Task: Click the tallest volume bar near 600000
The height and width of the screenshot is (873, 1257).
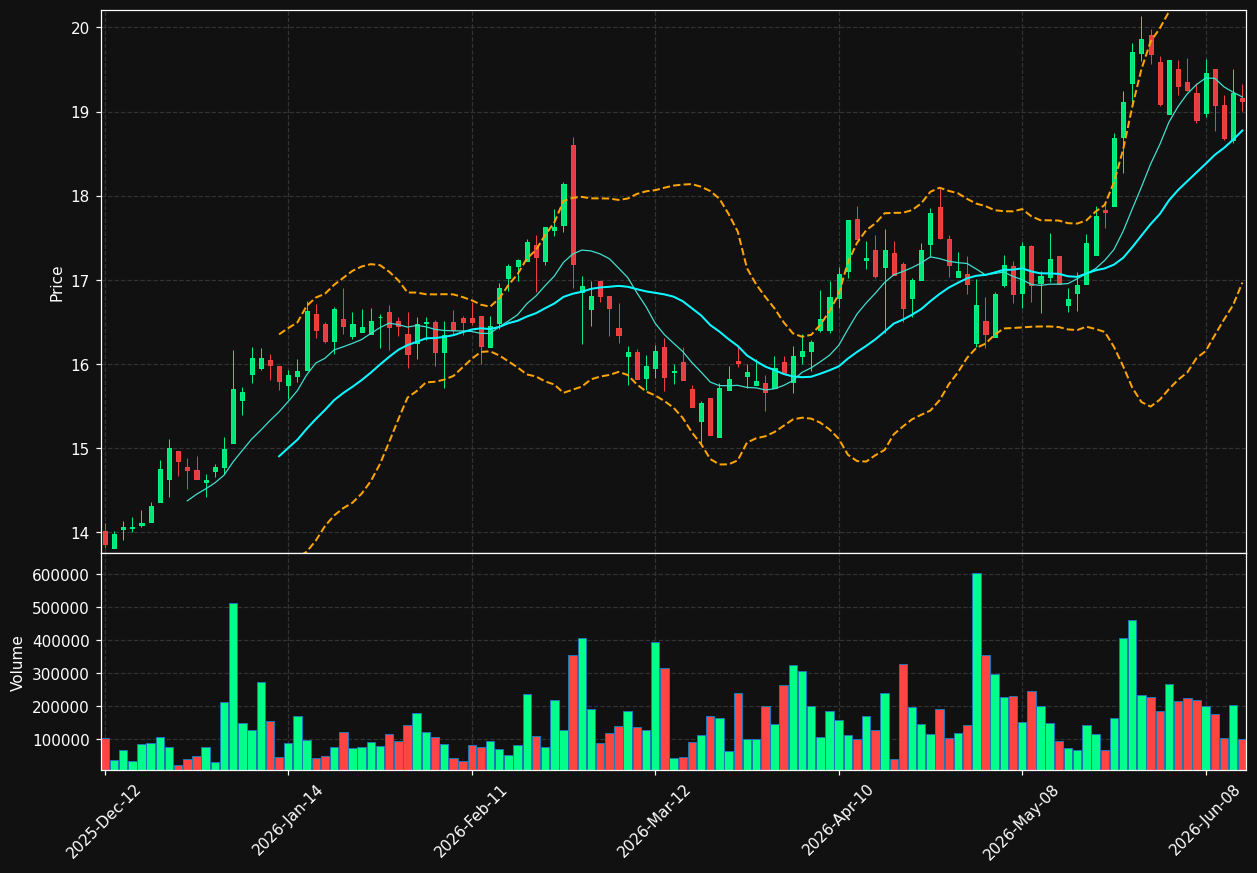Action: [x=976, y=672]
